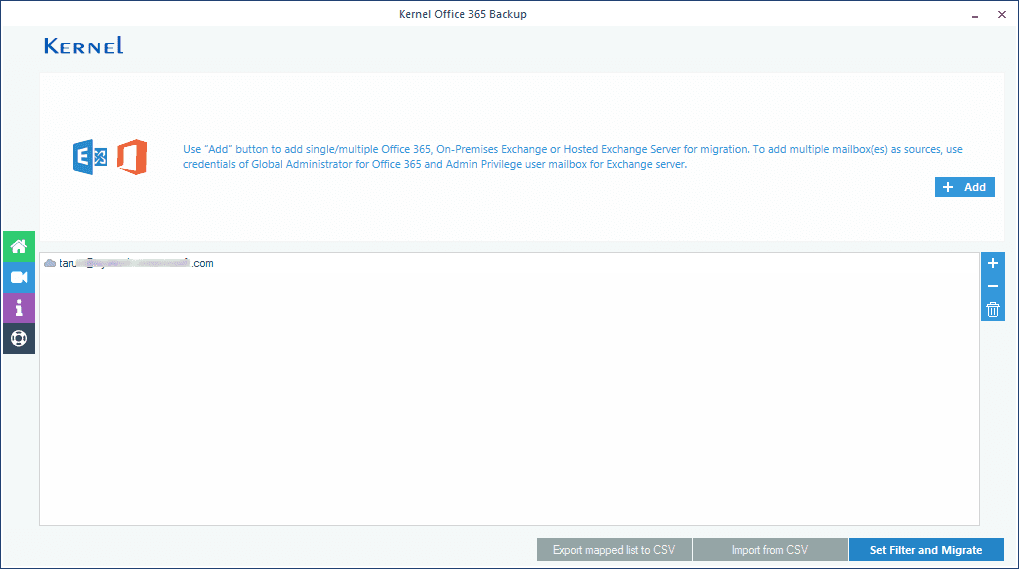Click the Kernel logo

point(83,45)
